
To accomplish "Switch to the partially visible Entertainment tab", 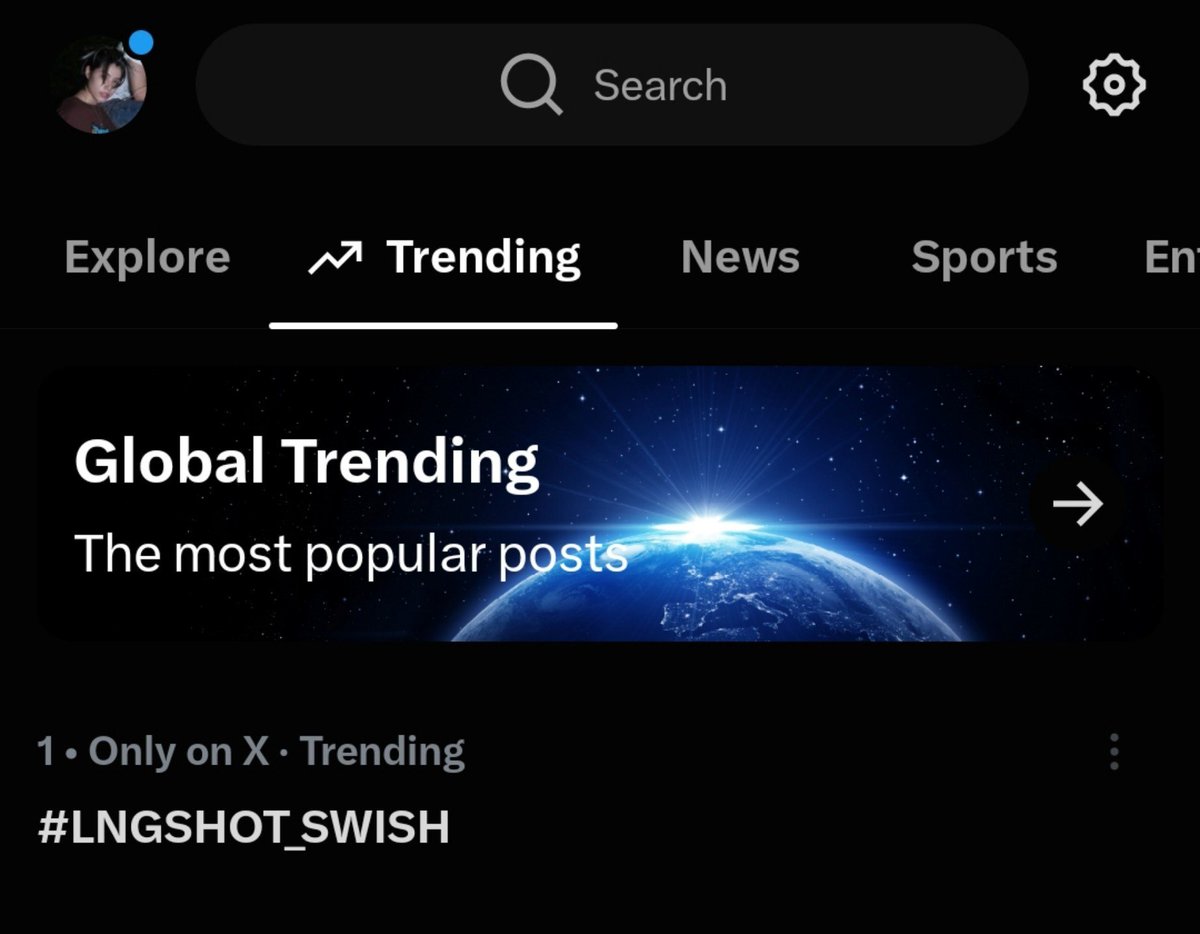I will click(x=1171, y=258).
